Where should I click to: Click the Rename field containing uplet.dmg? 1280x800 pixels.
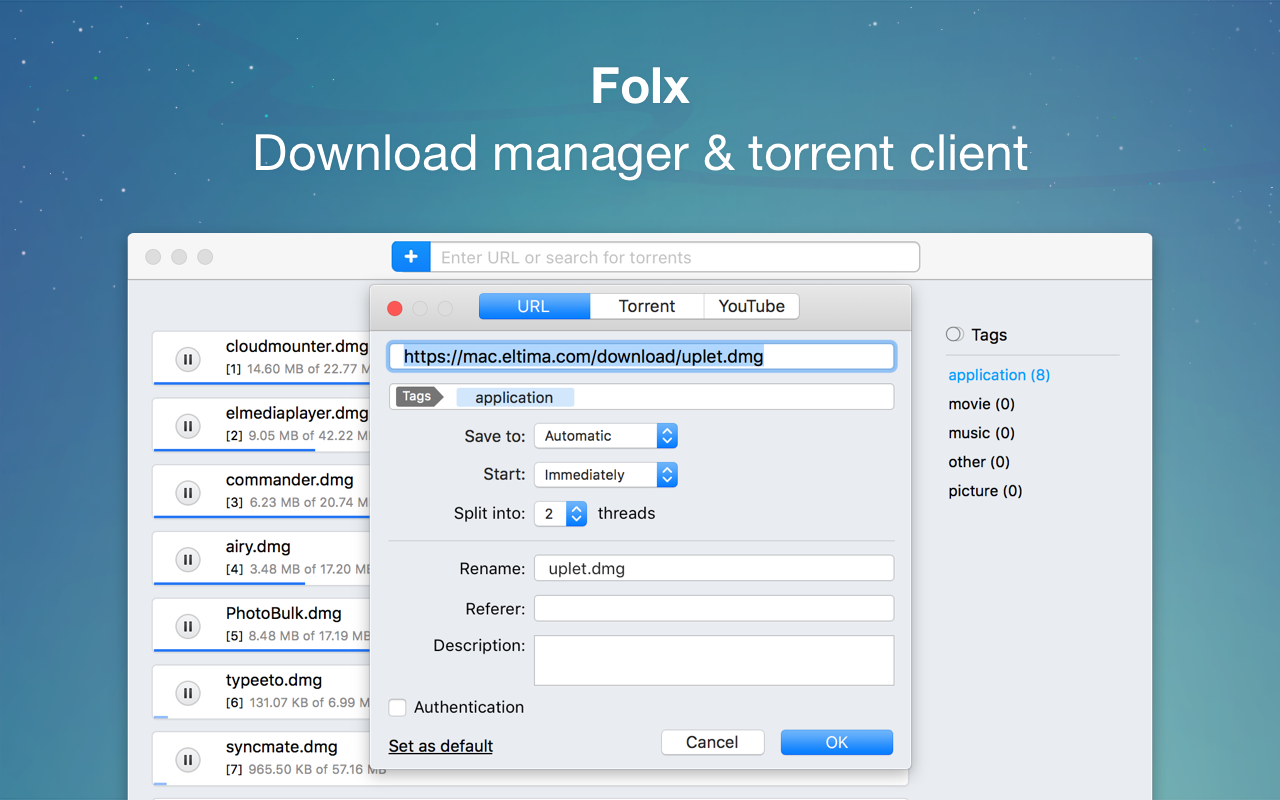point(714,568)
